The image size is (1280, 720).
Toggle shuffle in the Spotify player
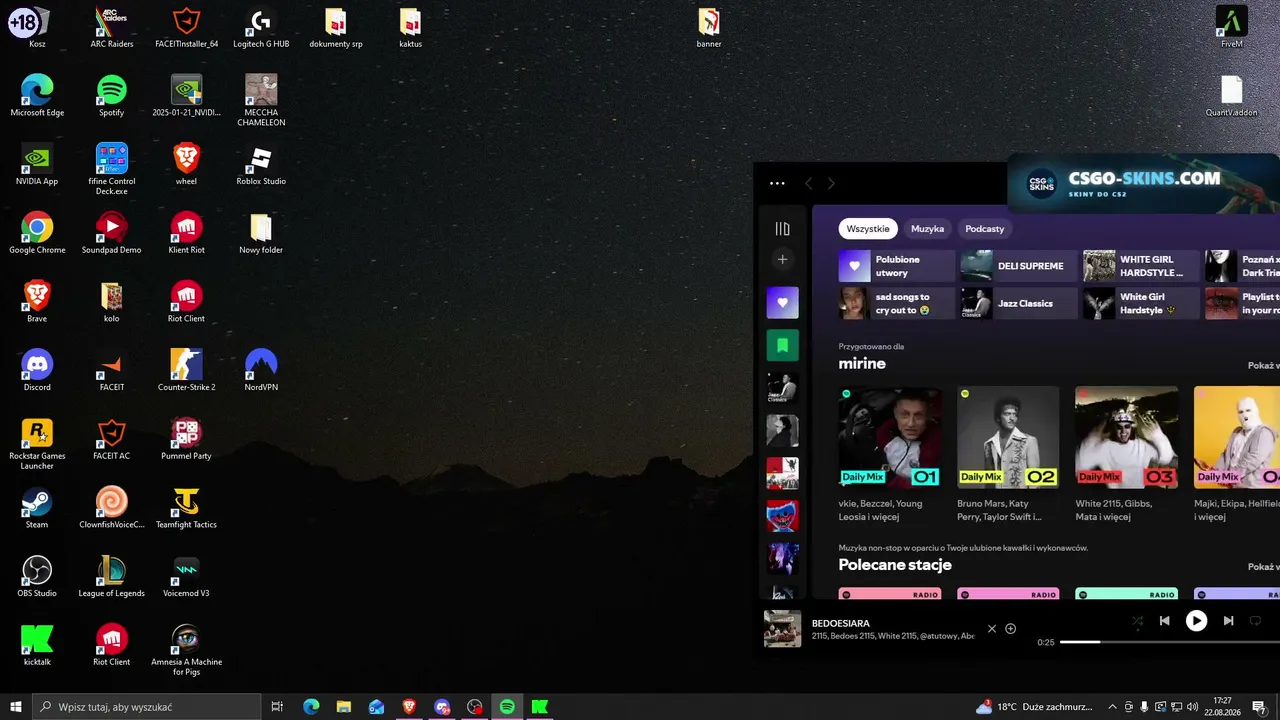click(x=1137, y=621)
